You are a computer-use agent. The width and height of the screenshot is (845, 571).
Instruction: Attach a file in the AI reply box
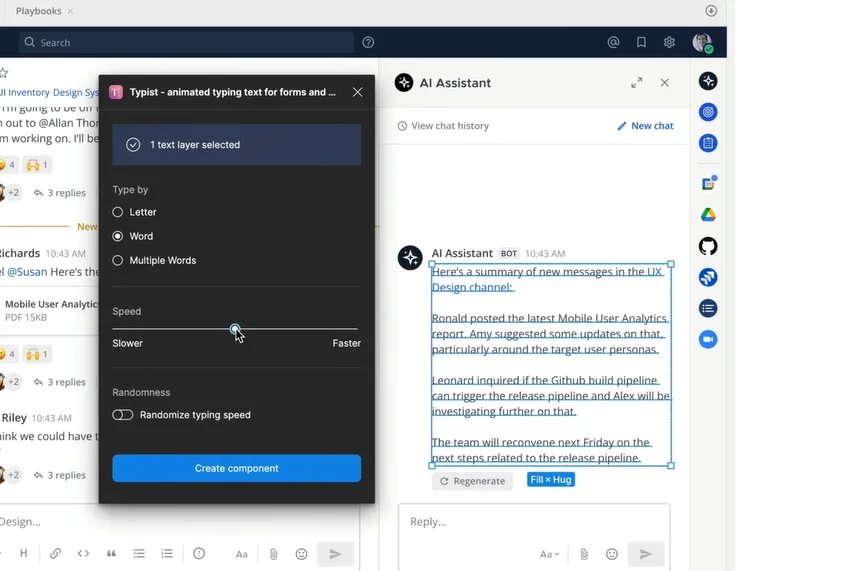(584, 554)
